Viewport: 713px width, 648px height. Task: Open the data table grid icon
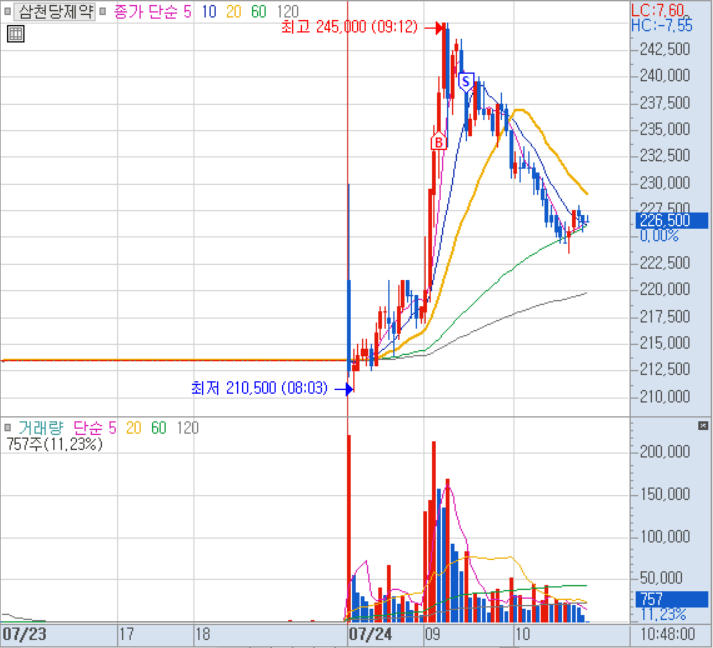coord(14,34)
